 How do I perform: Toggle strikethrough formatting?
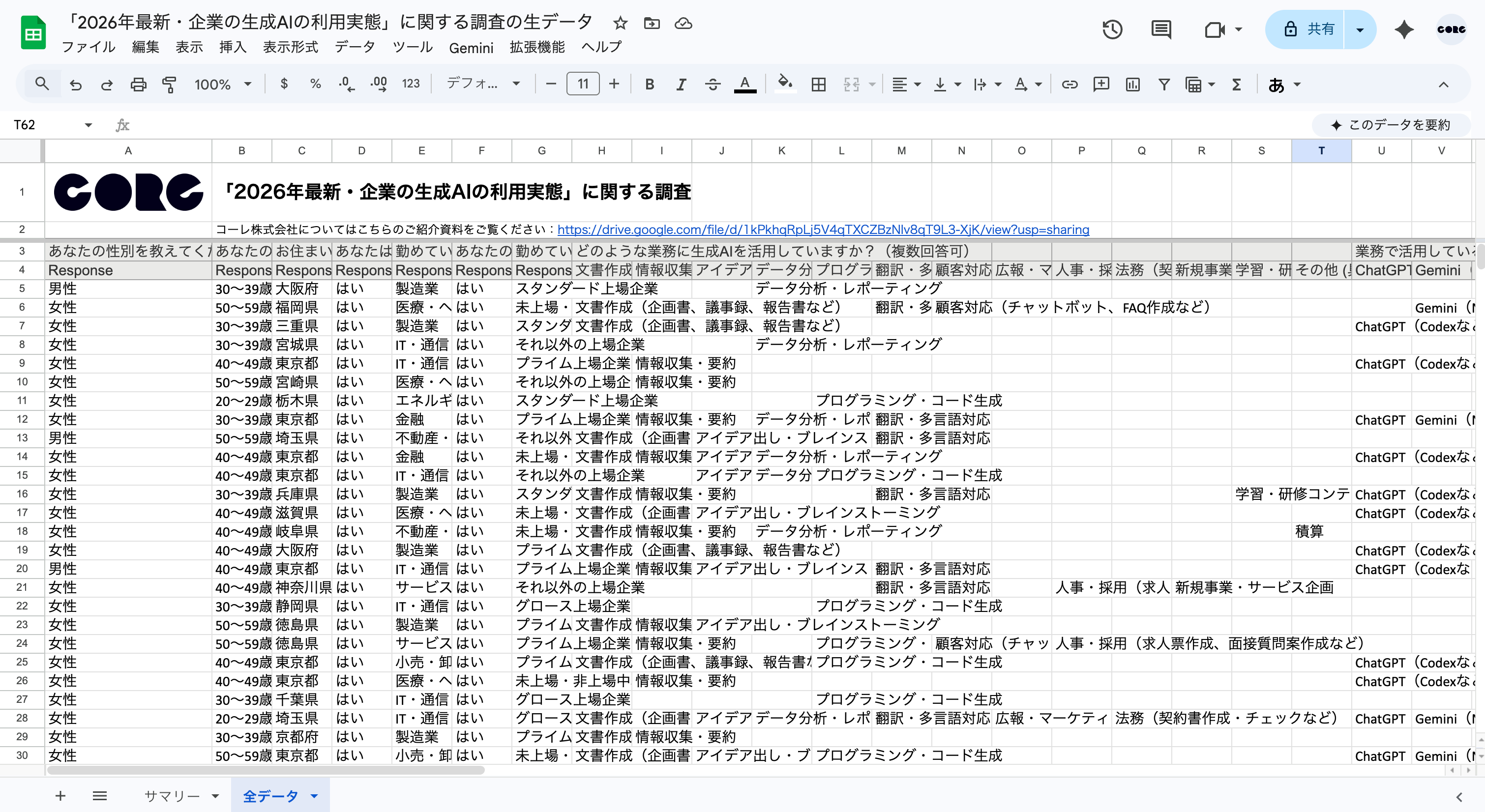[x=713, y=85]
